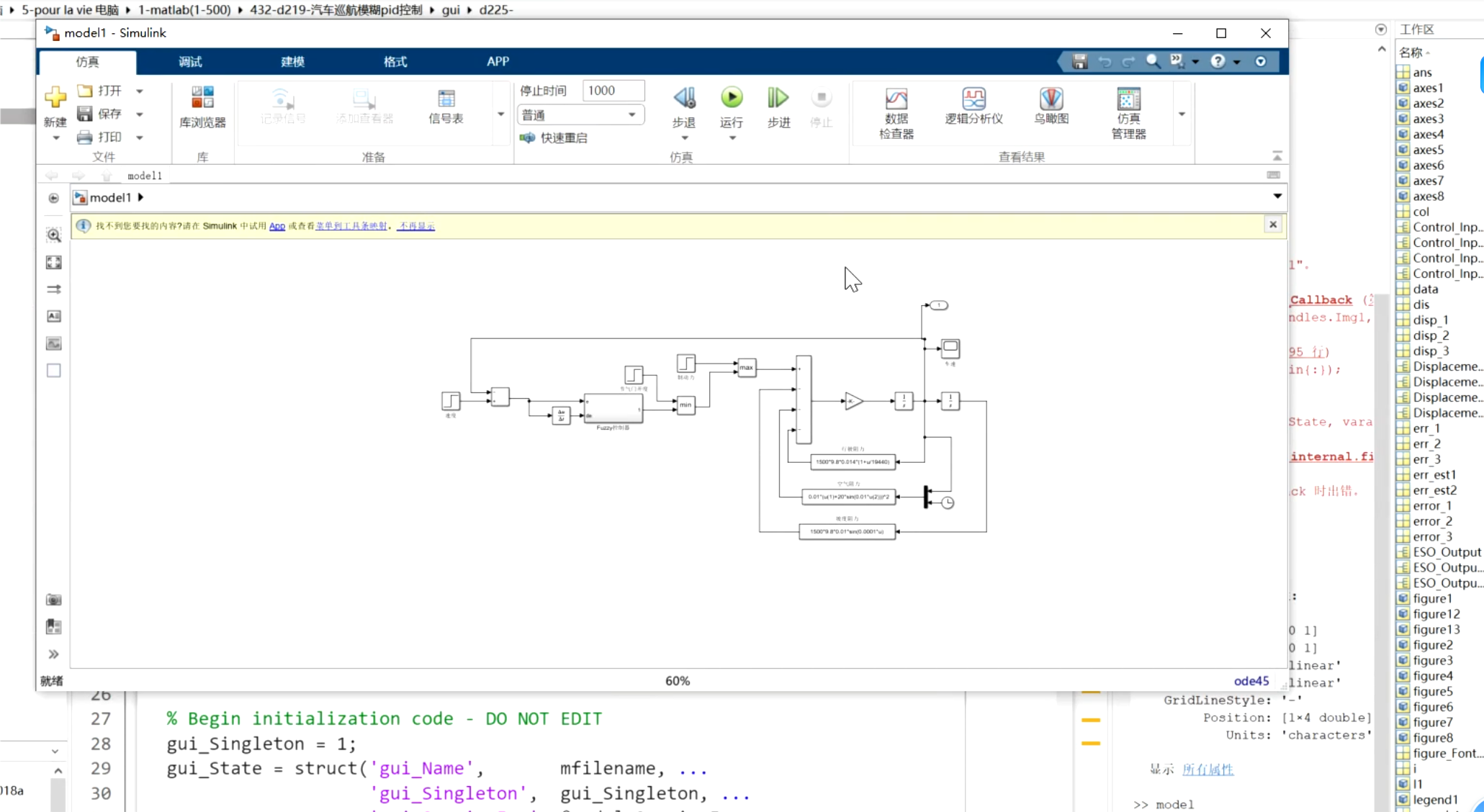Open the Bird's-Eye View icon
1484x812 pixels.
(x=1051, y=99)
